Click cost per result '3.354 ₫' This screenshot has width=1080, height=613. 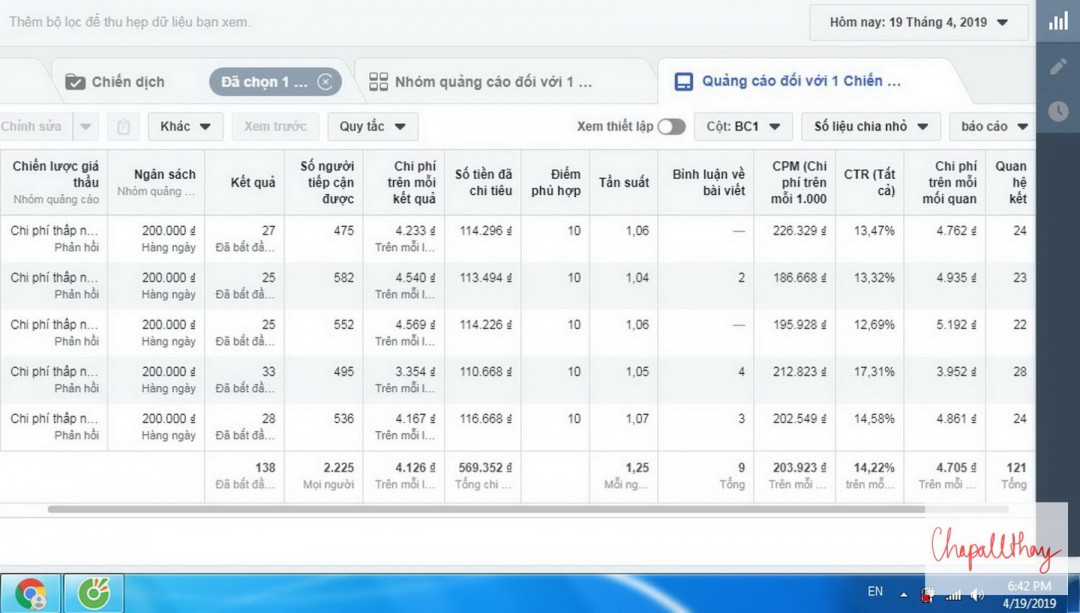click(415, 371)
